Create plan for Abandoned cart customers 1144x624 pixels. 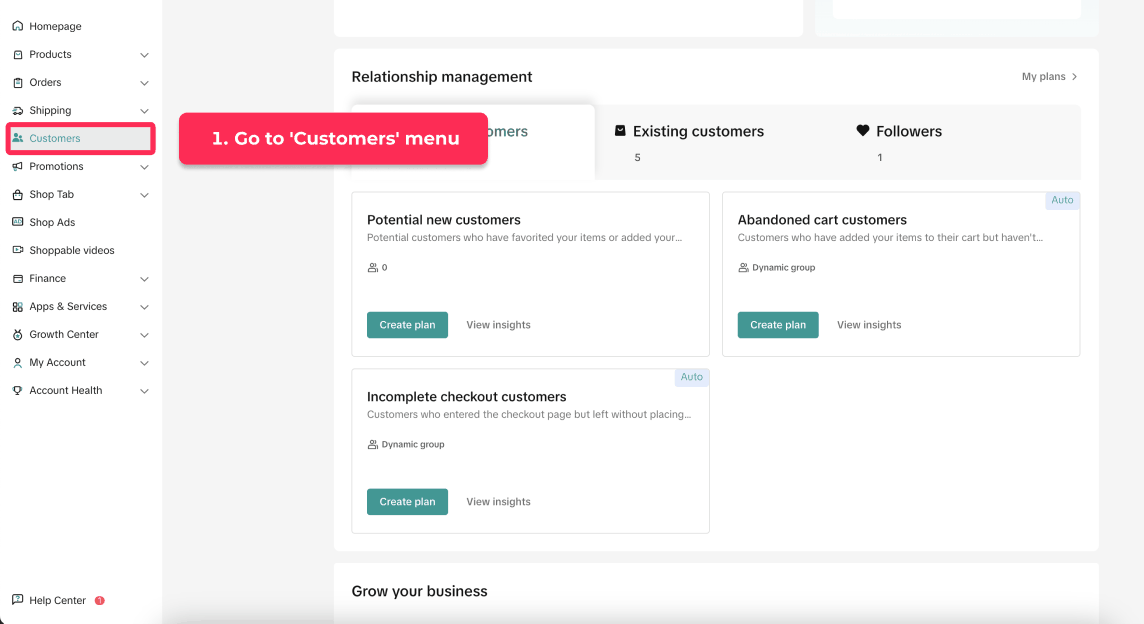[778, 325]
